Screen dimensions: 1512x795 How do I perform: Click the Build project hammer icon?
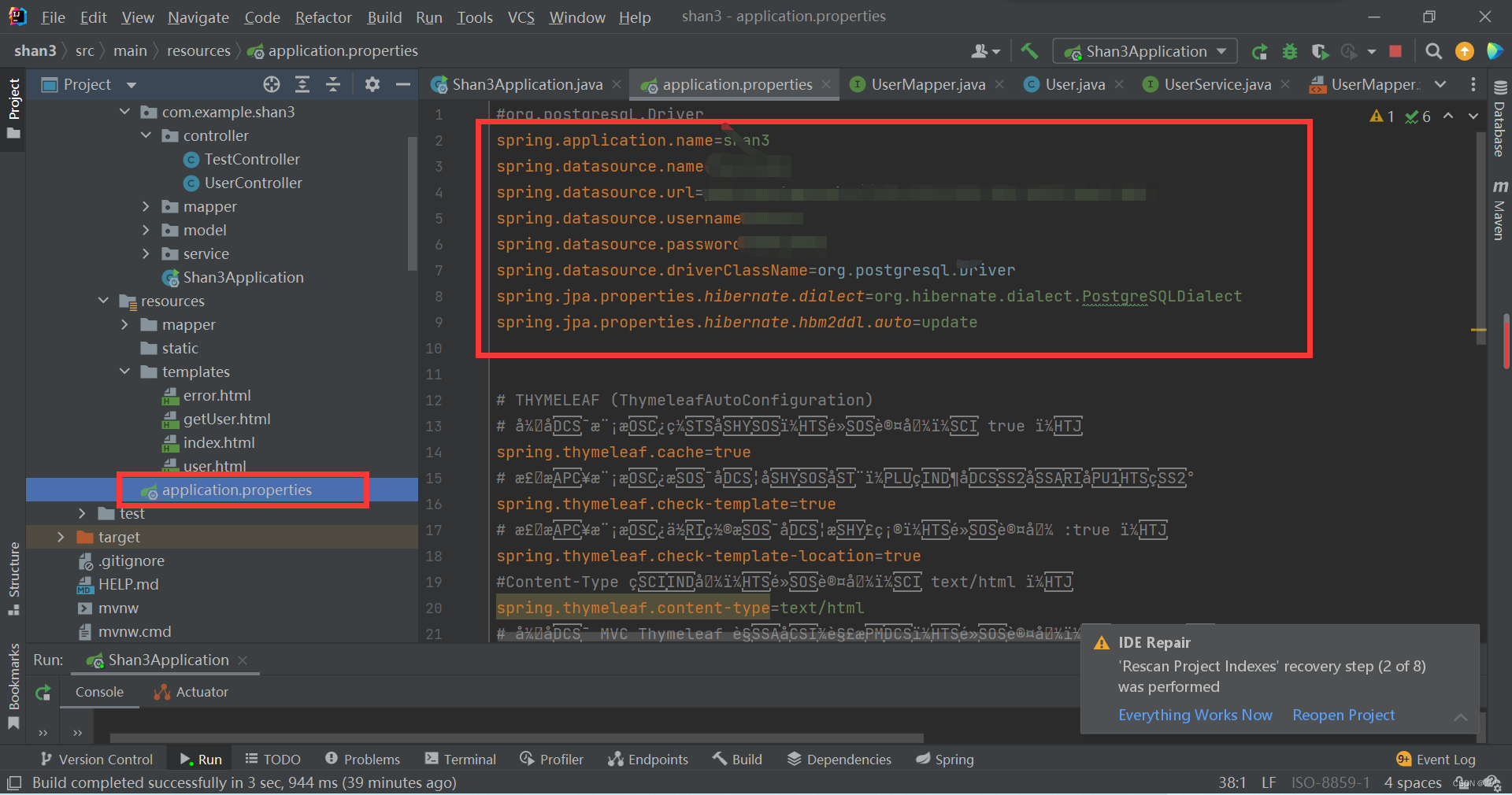click(x=1029, y=51)
